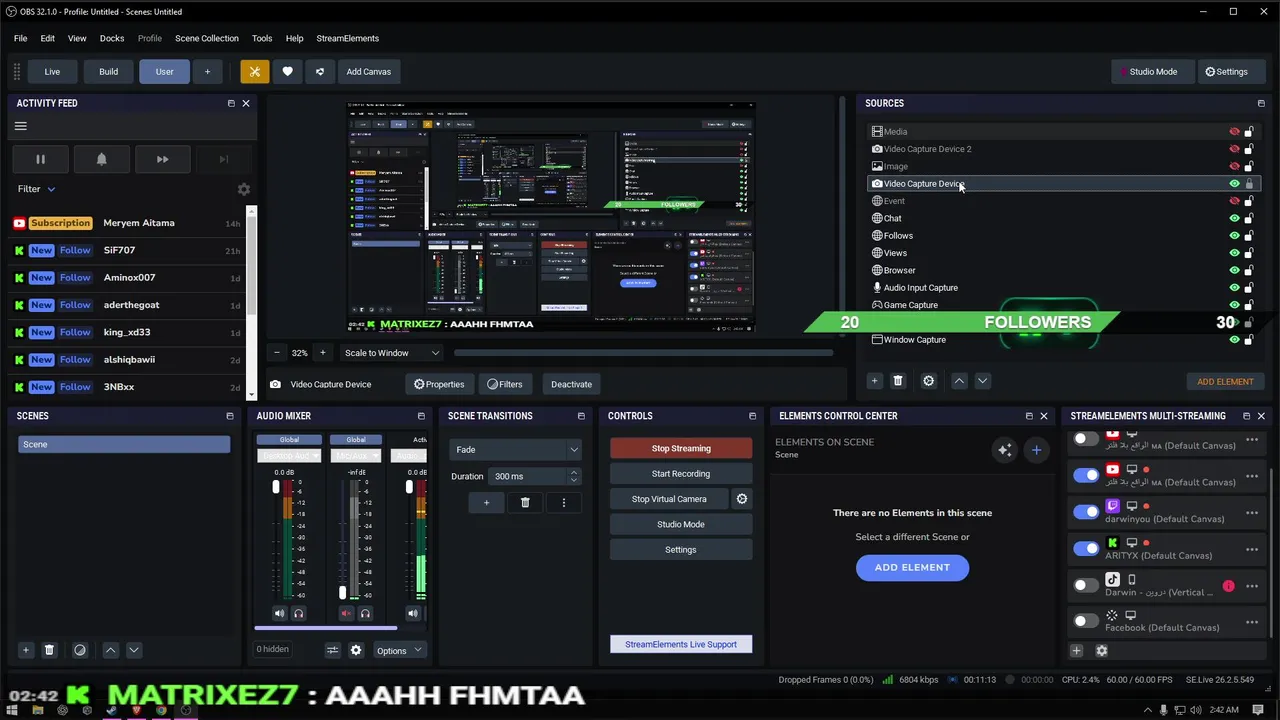Expand the Filter dropdown in Activity Feed
This screenshot has height=720, width=1280.
36,189
